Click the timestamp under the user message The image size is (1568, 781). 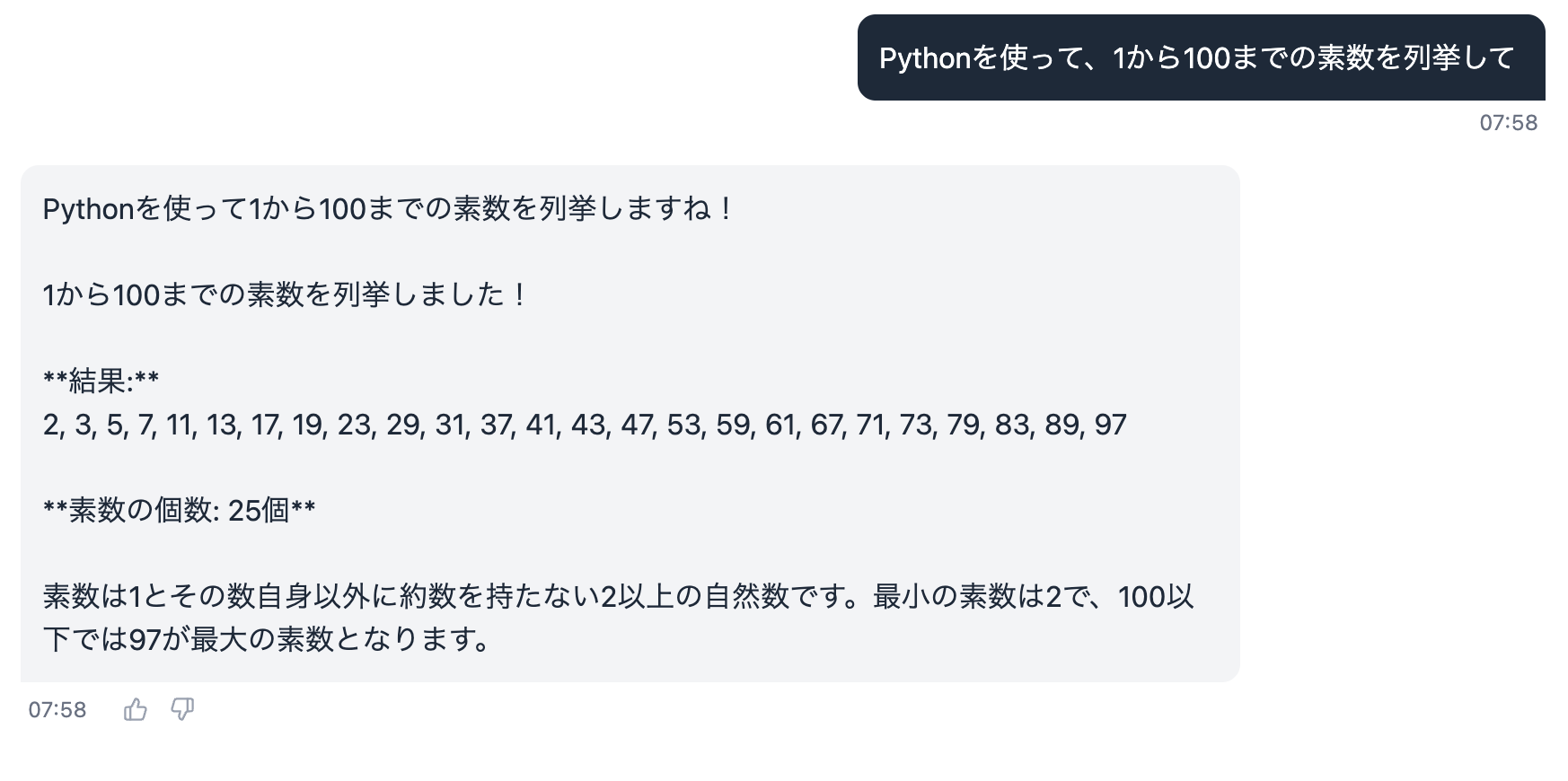1508,123
